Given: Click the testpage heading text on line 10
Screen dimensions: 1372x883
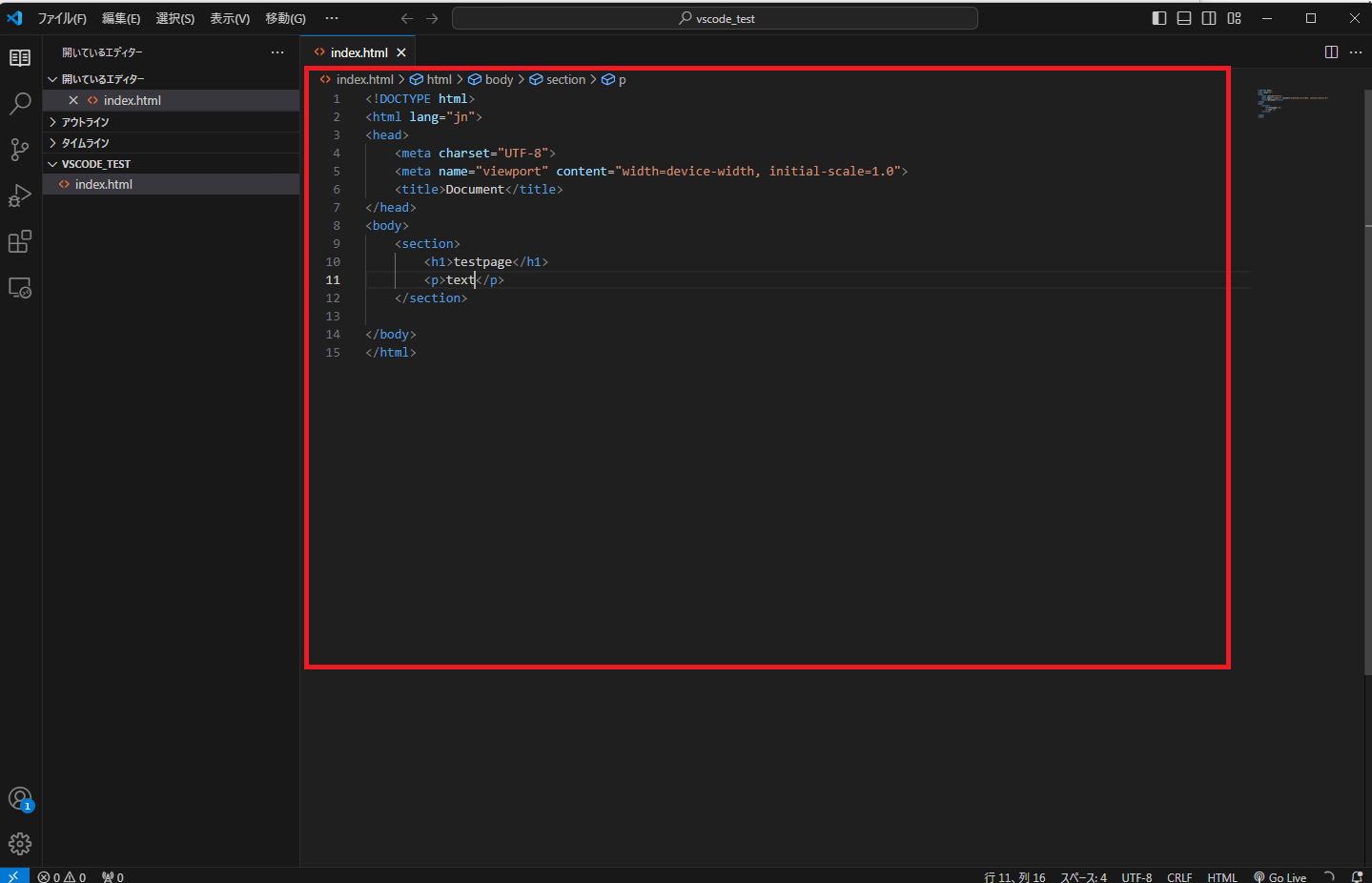Looking at the screenshot, I should coord(482,261).
